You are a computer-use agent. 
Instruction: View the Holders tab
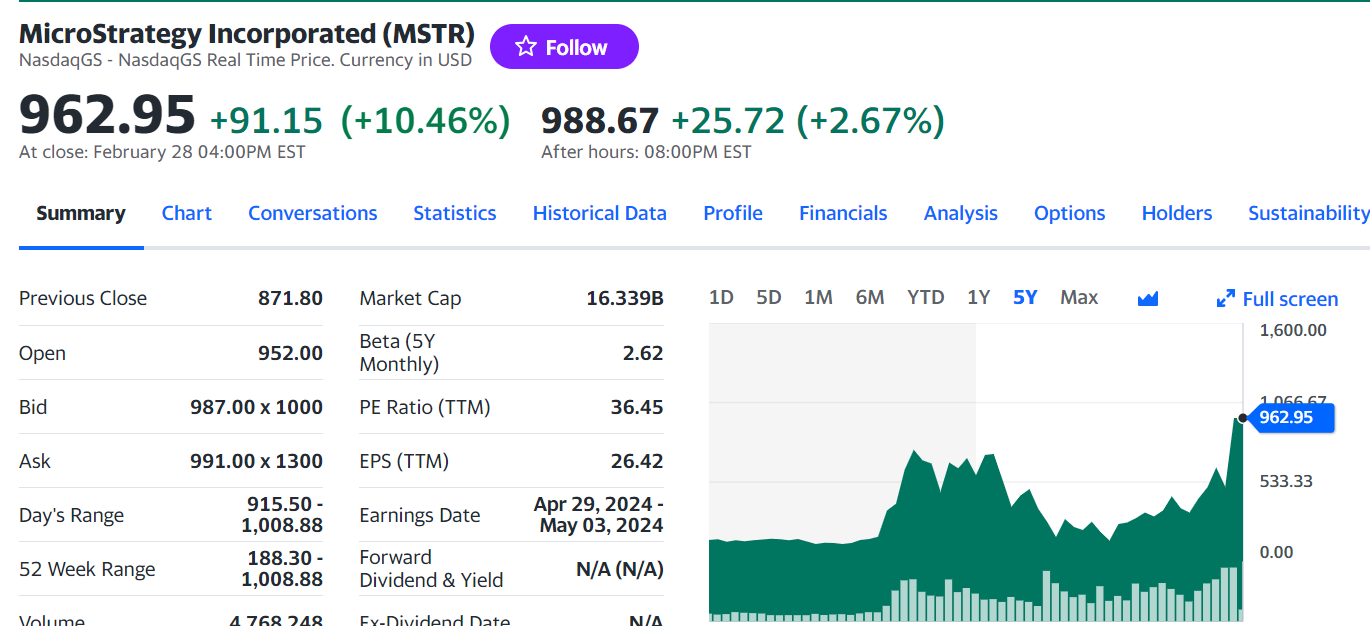pos(1177,213)
